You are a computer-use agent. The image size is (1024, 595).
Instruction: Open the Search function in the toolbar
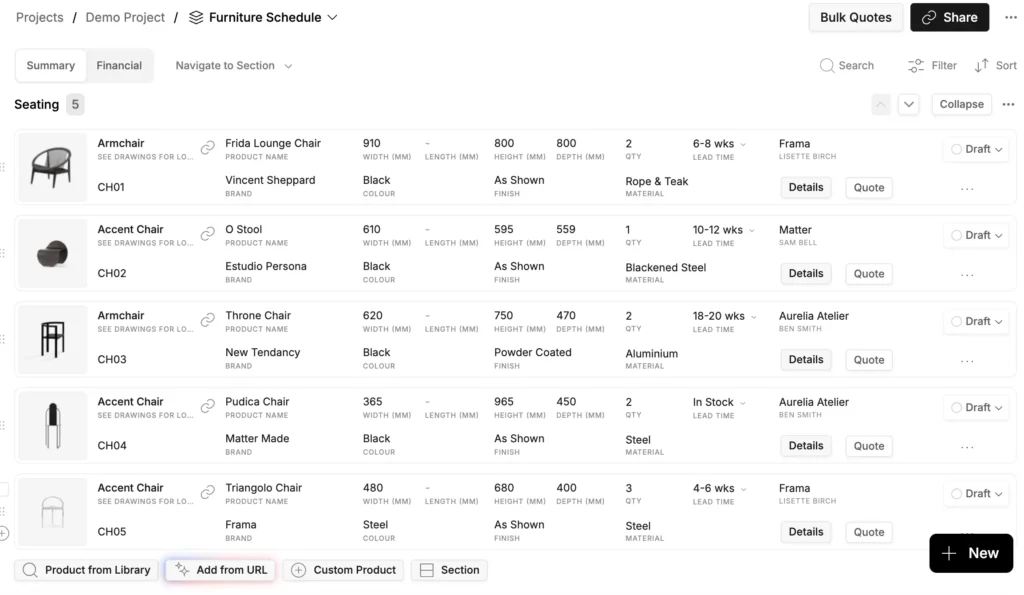click(x=847, y=65)
